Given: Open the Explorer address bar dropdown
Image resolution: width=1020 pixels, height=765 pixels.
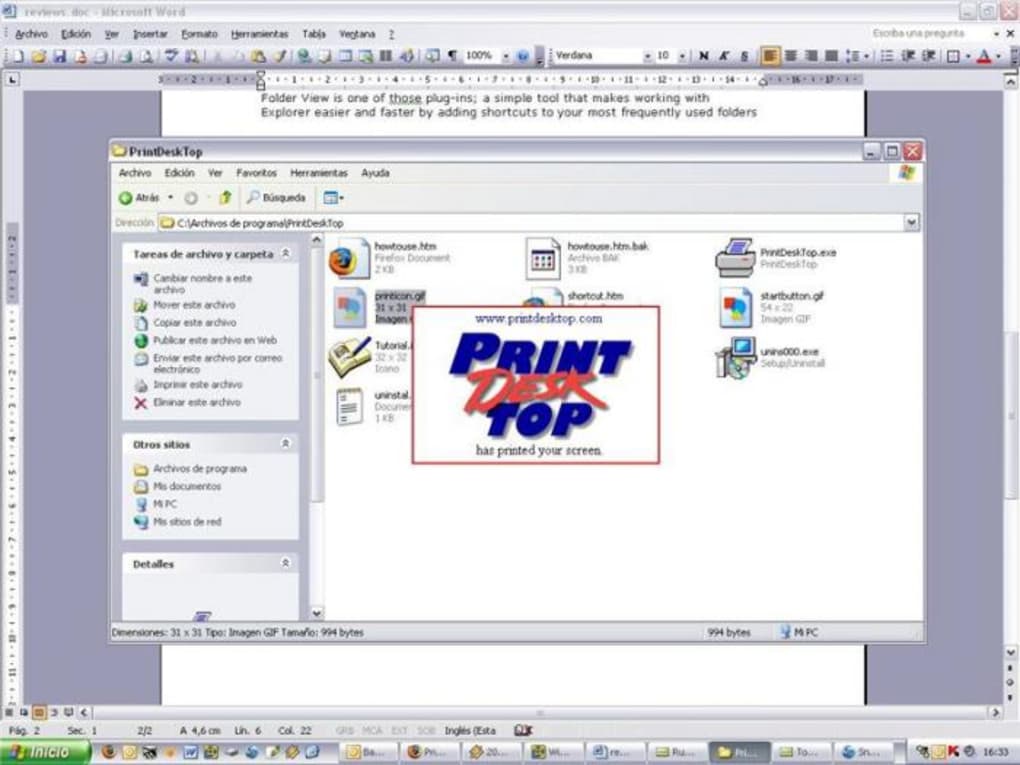Looking at the screenshot, I should 911,222.
